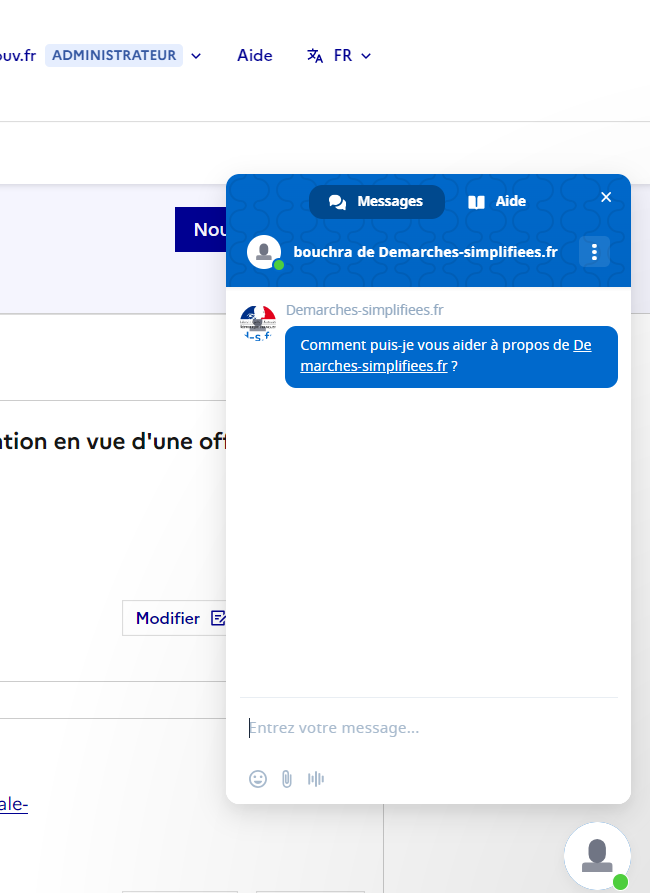Open the chat three-dots options menu
Image resolution: width=650 pixels, height=893 pixels.
tap(594, 252)
